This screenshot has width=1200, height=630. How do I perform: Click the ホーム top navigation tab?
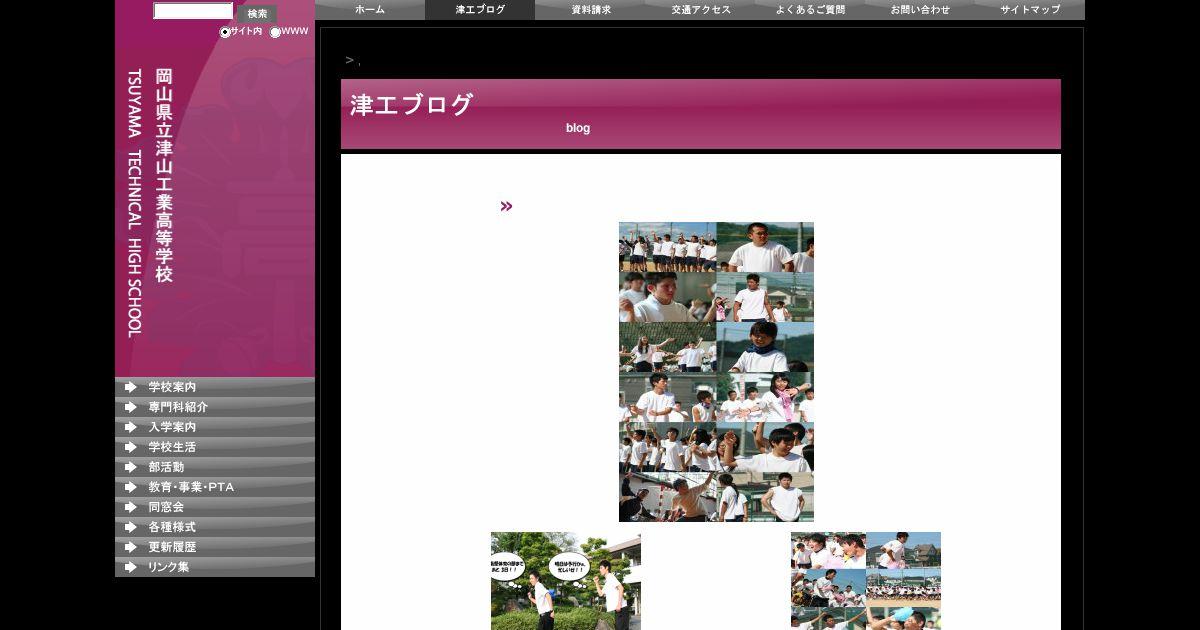[370, 10]
